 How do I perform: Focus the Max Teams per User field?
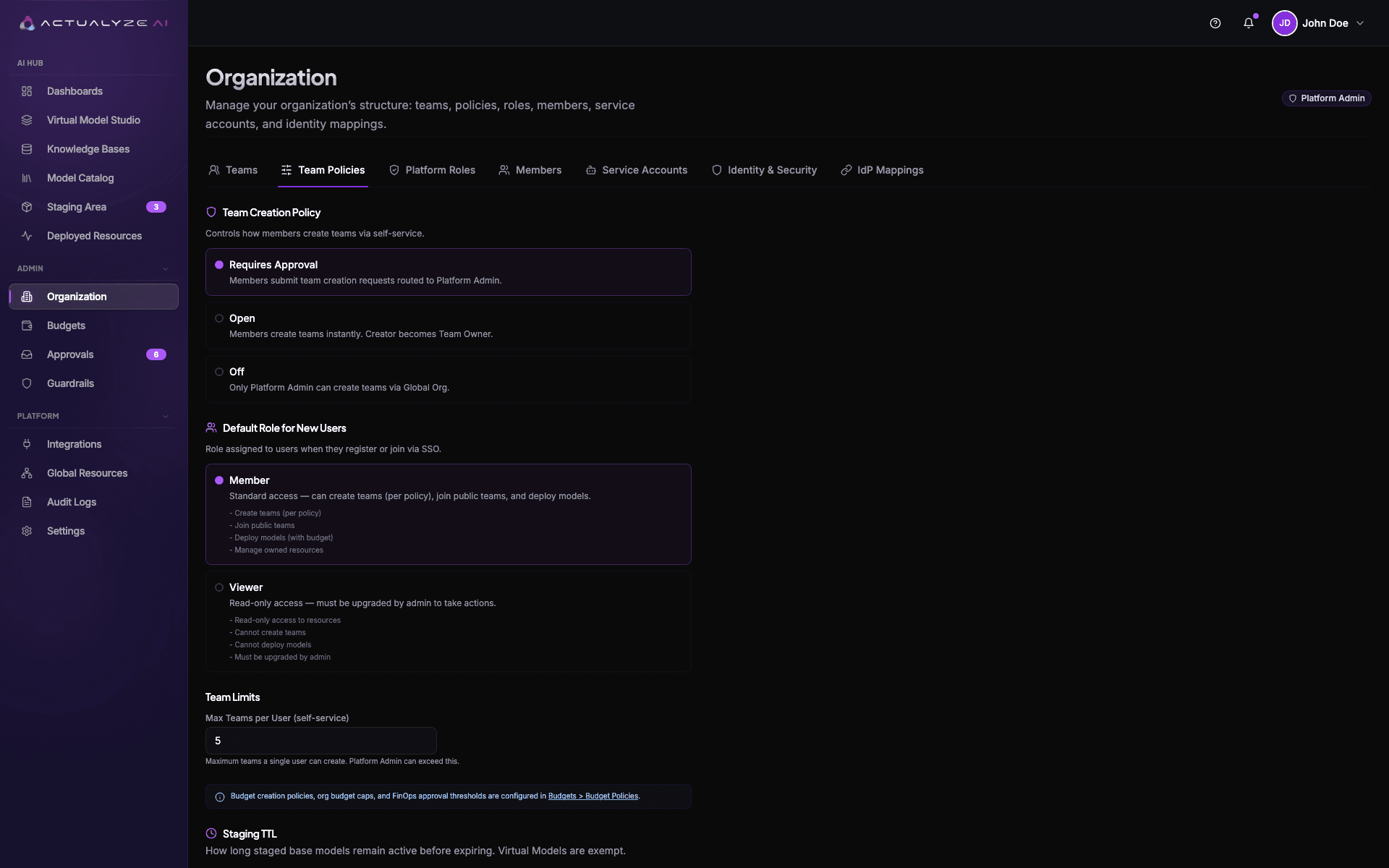(321, 741)
